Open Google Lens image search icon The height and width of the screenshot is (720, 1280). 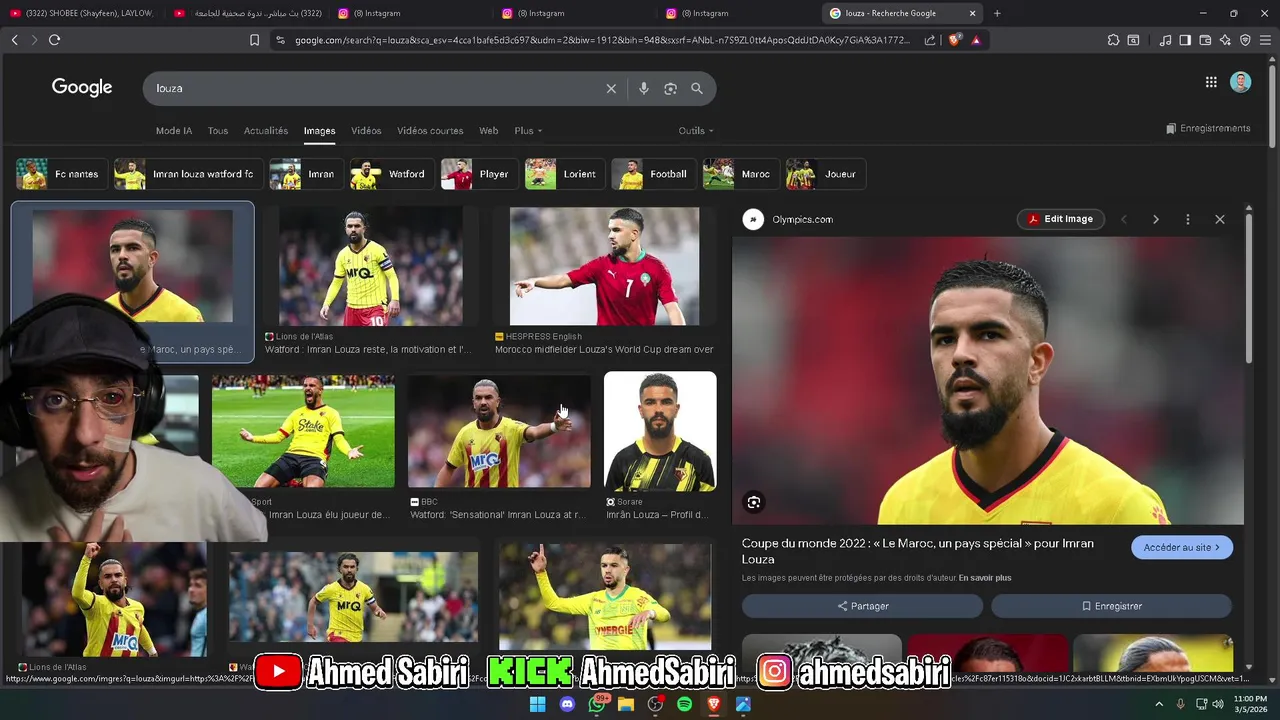[670, 88]
